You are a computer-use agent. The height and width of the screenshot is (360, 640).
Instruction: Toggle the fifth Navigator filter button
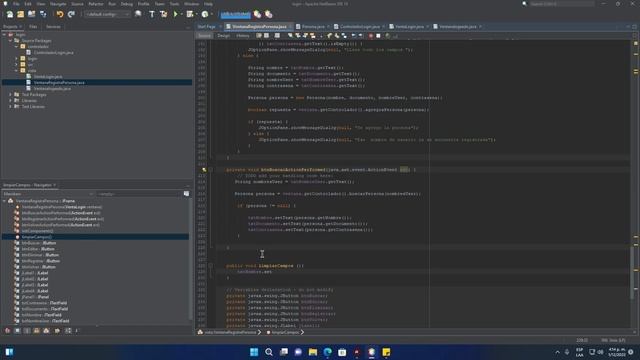click(47, 331)
